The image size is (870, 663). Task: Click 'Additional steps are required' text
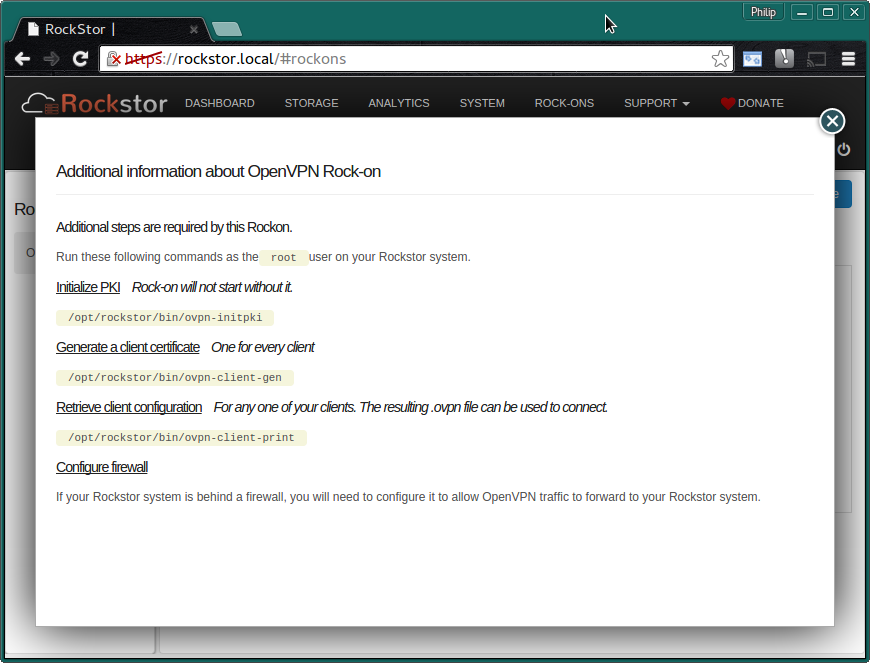[174, 227]
